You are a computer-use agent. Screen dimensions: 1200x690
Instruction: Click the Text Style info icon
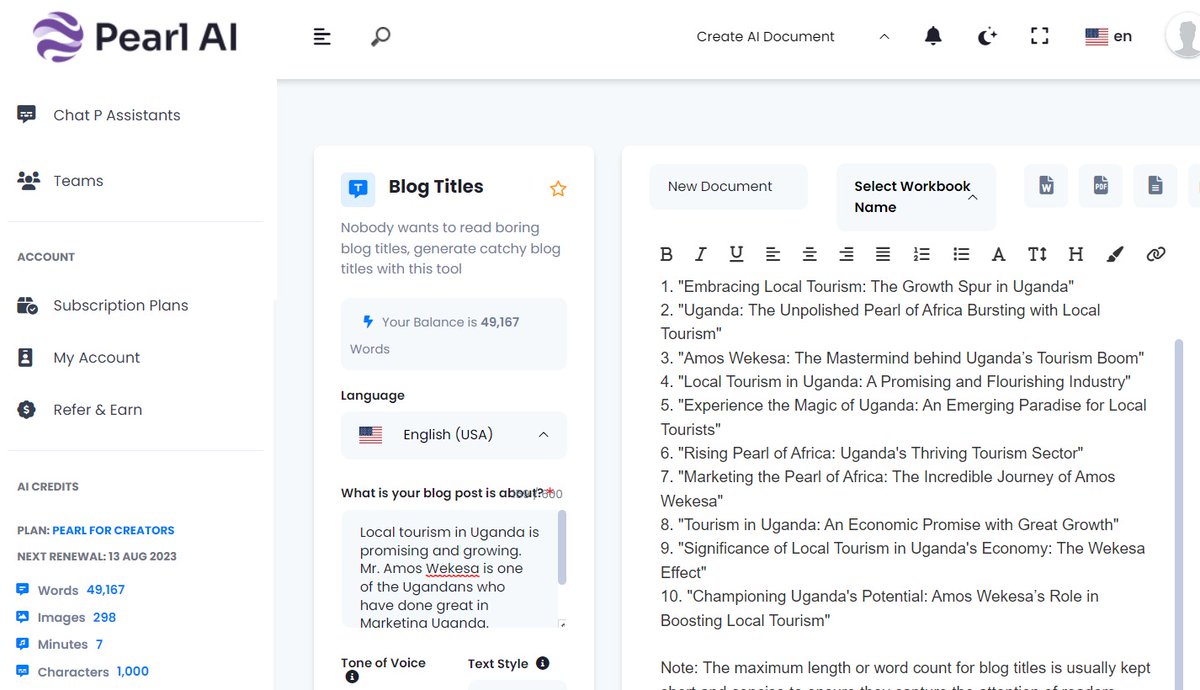pos(542,663)
